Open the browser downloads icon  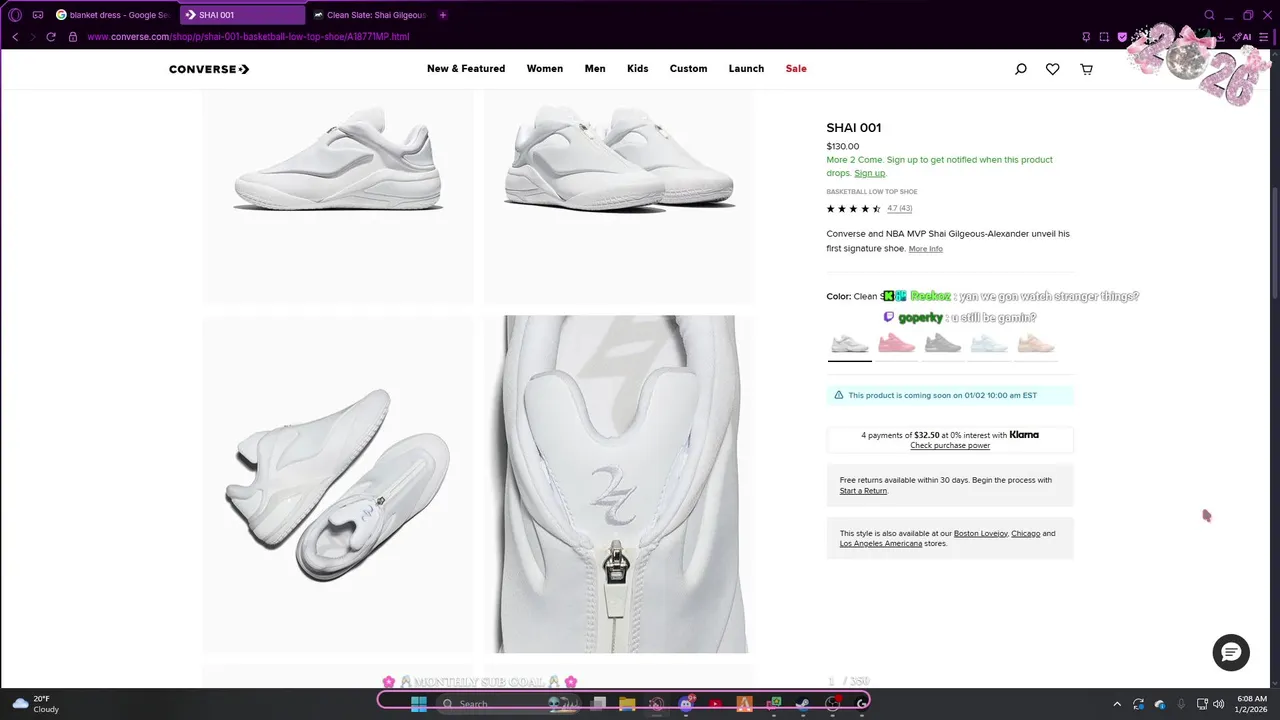(x=1220, y=37)
